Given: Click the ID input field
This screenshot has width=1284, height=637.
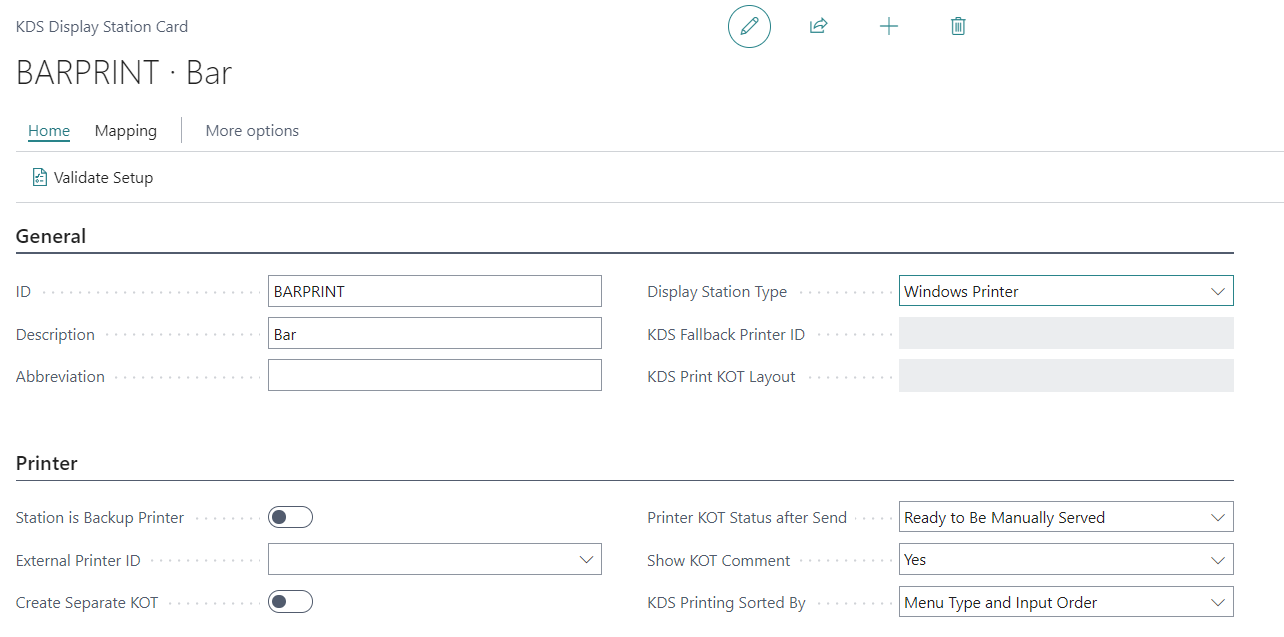Looking at the screenshot, I should click(x=435, y=291).
